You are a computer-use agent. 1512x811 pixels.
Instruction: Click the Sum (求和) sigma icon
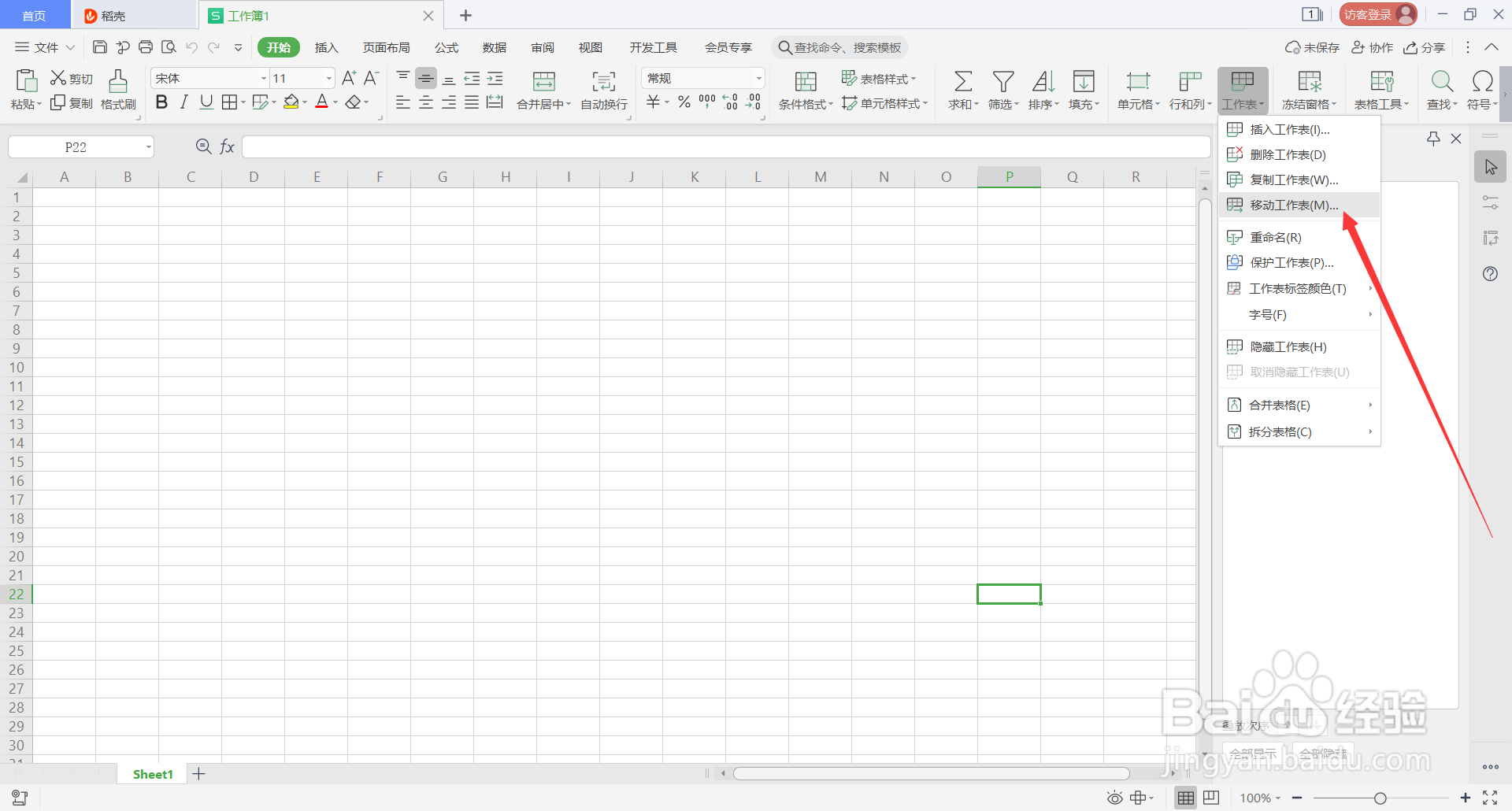[963, 81]
